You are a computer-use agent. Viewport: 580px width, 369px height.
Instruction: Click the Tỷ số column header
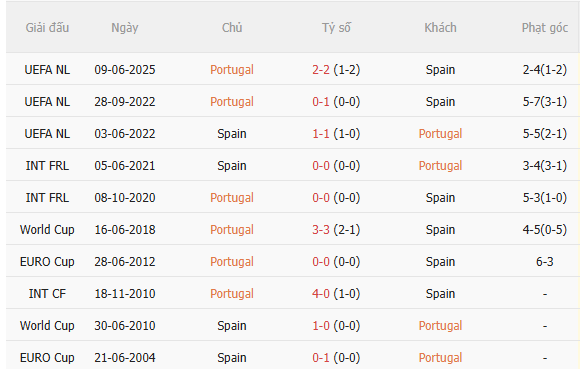[x=336, y=28]
